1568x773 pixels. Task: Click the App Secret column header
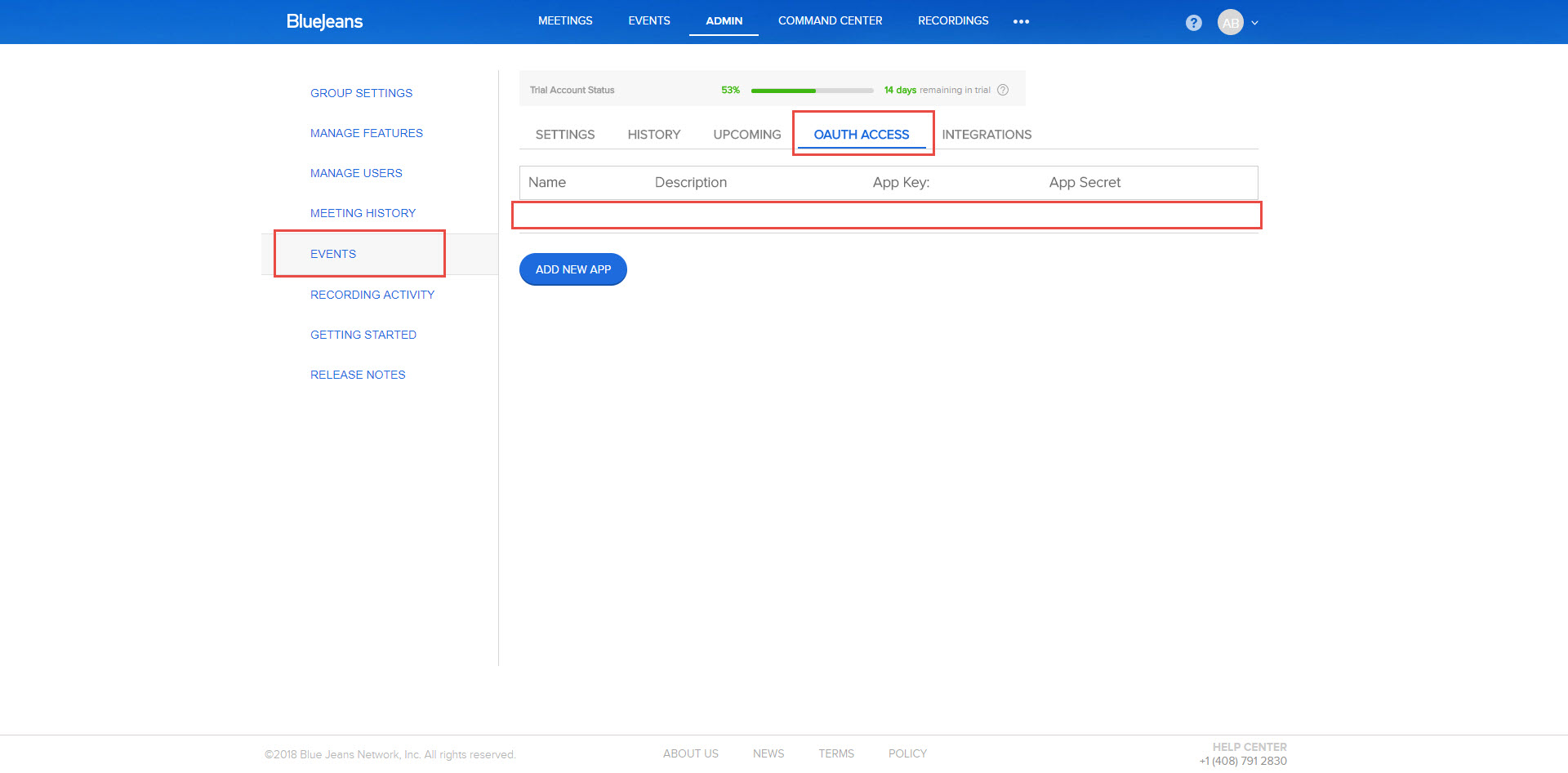pos(1085,183)
